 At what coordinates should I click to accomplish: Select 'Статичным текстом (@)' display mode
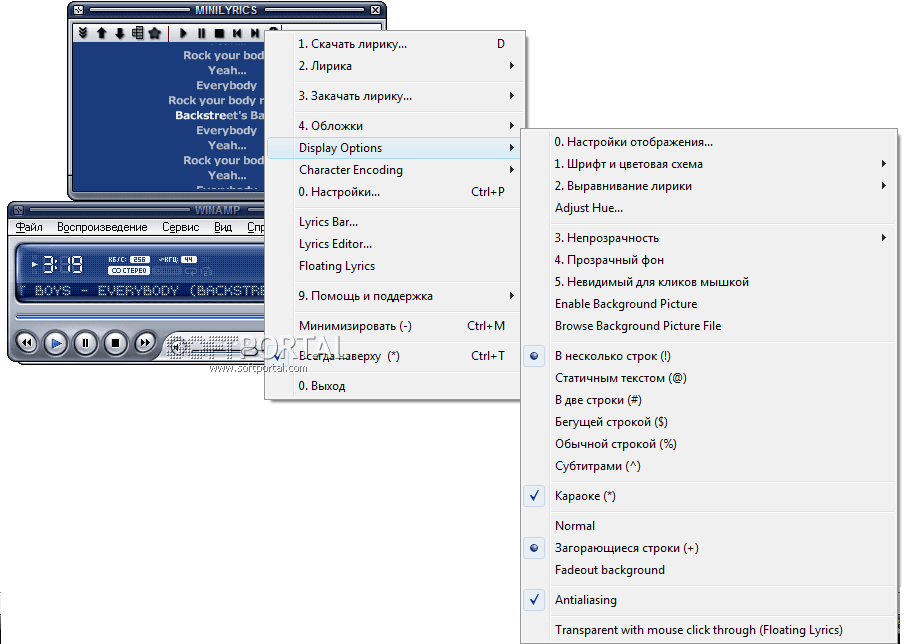point(709,378)
